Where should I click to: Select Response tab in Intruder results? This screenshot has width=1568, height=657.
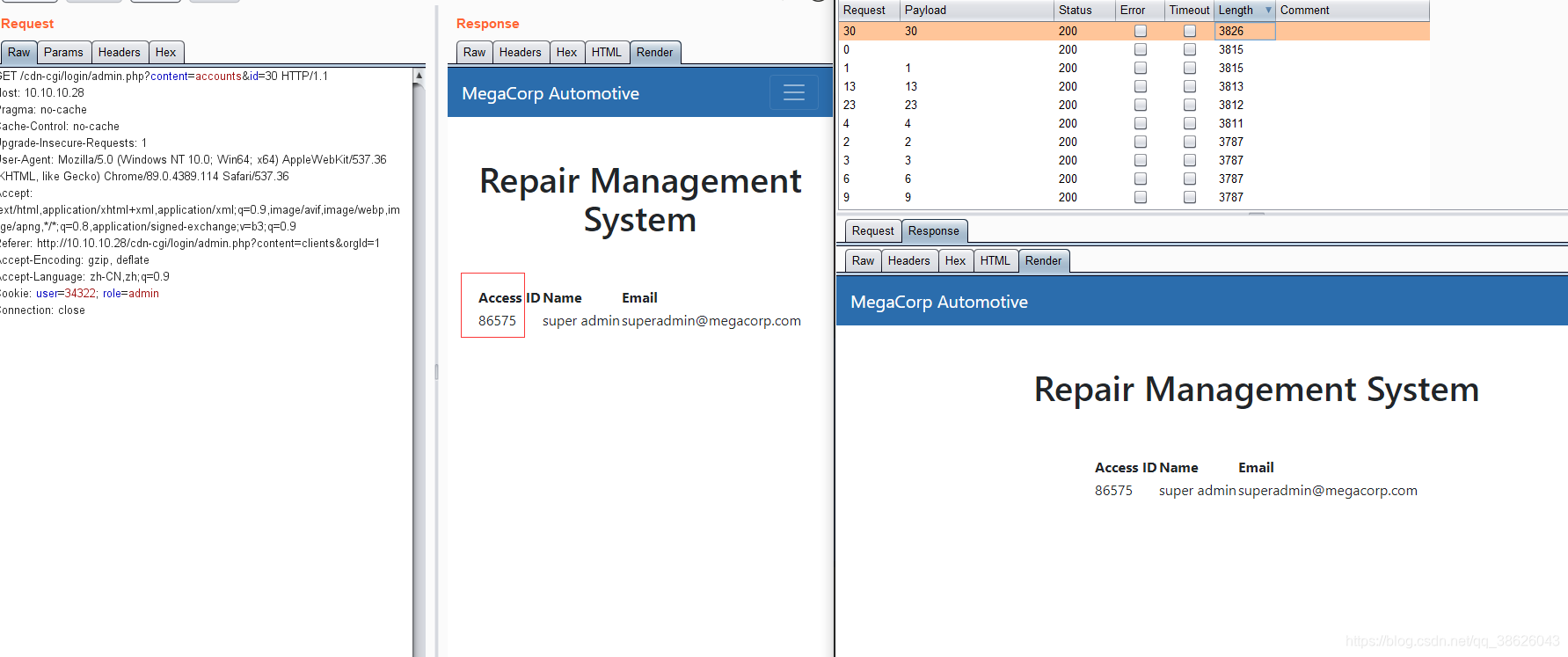[x=933, y=231]
